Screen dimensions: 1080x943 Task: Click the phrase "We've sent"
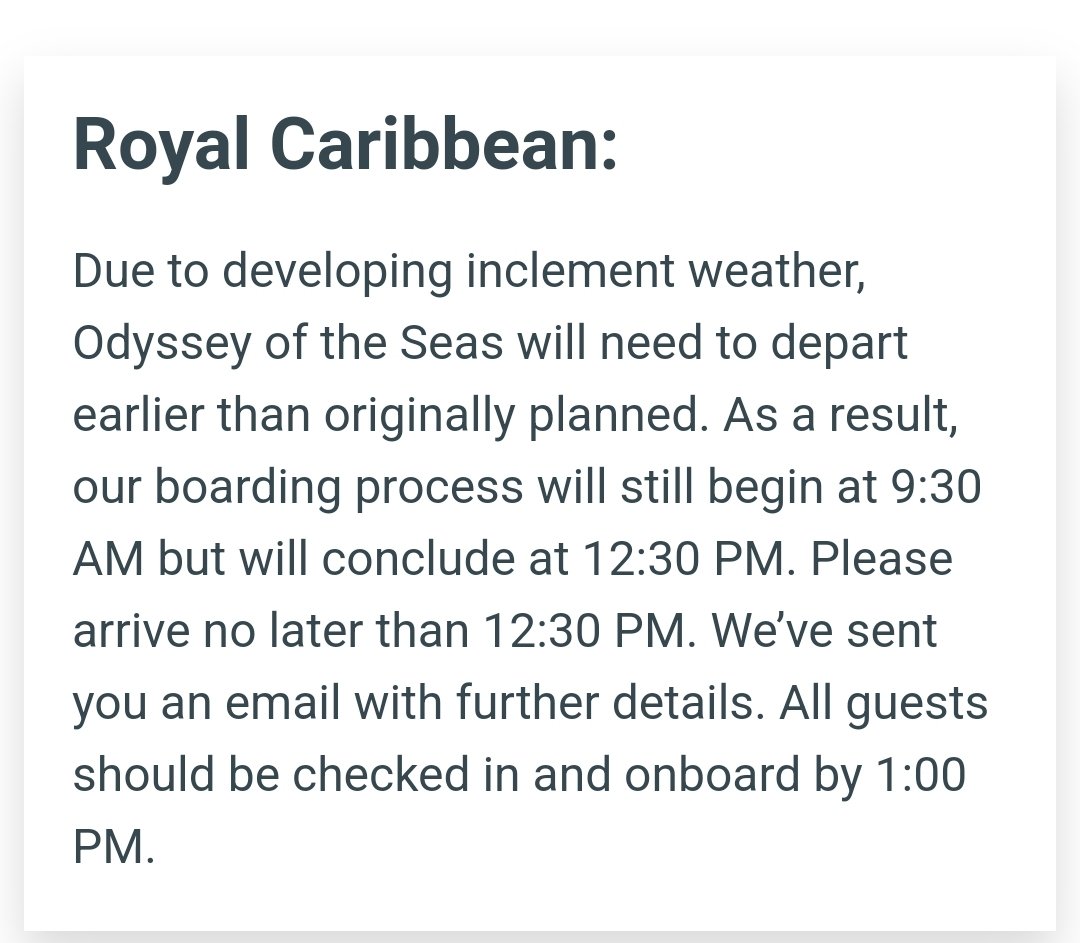(824, 631)
